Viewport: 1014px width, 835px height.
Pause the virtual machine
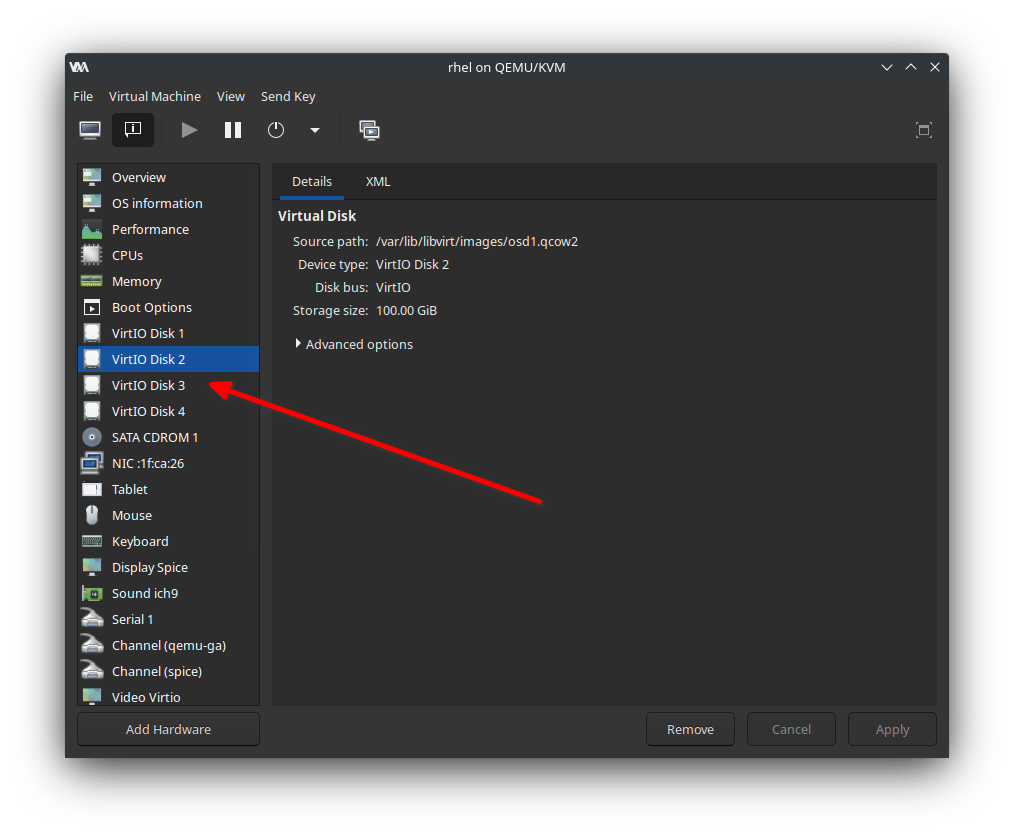(x=233, y=130)
